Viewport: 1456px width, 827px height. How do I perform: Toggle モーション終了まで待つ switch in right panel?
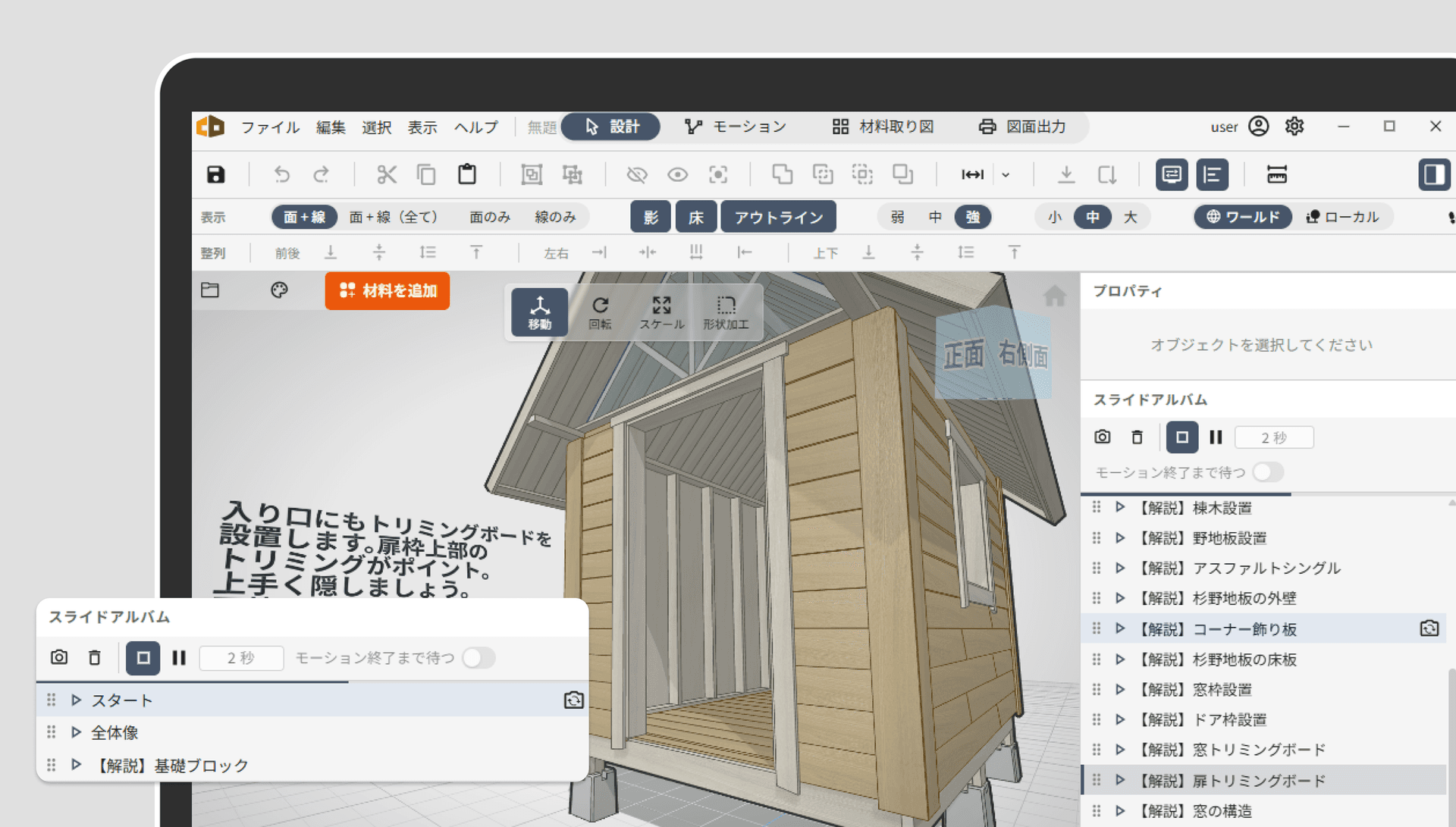point(1267,472)
